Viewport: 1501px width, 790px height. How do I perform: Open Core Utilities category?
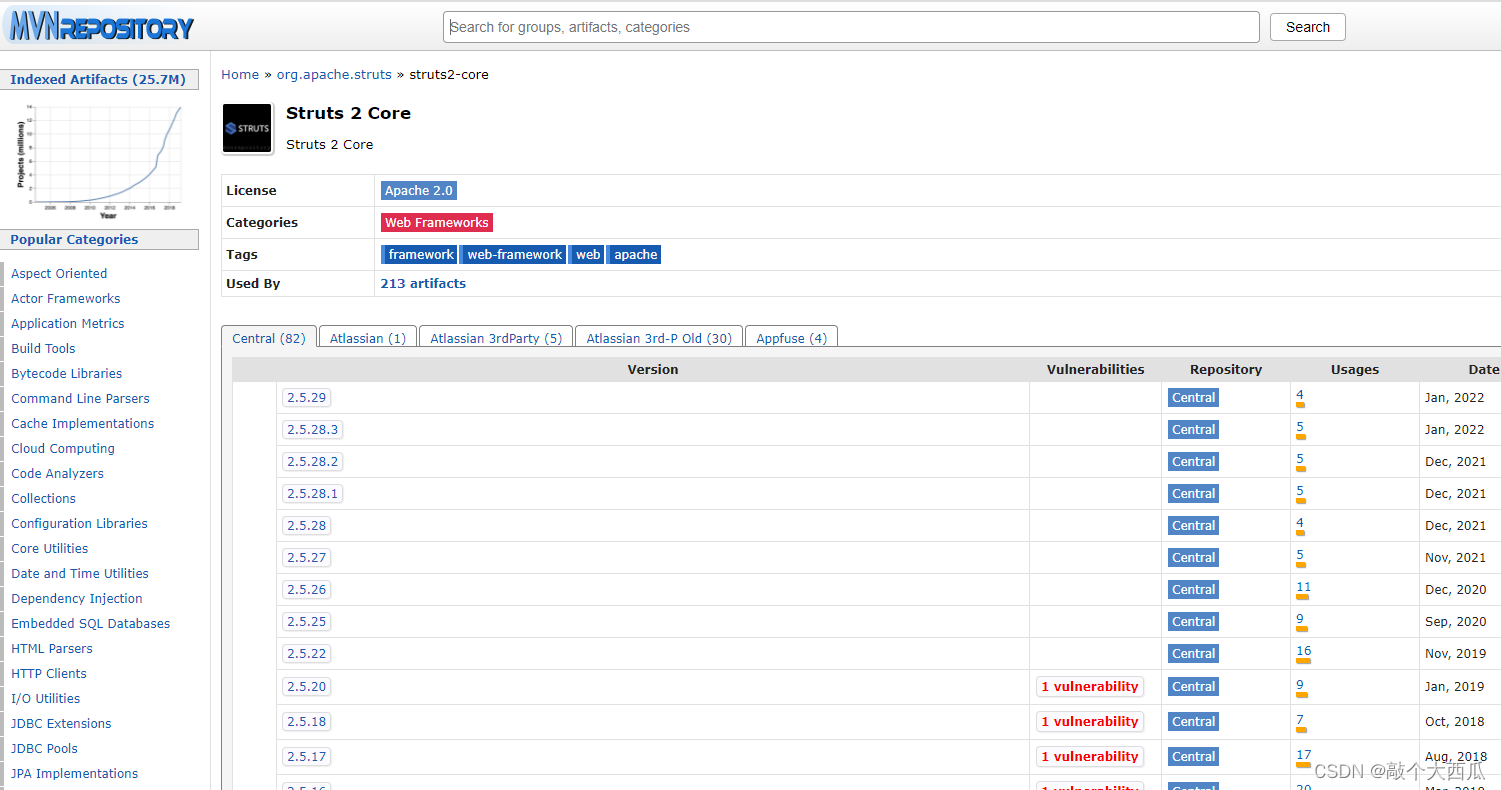[x=49, y=548]
